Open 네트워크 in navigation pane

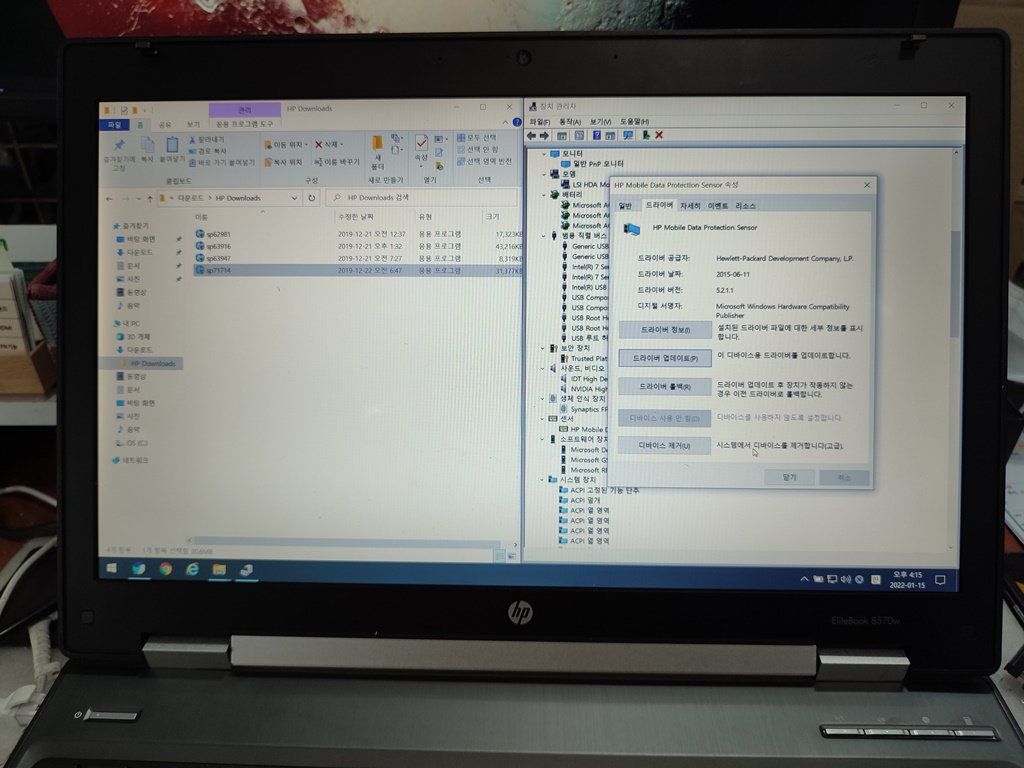point(129,460)
